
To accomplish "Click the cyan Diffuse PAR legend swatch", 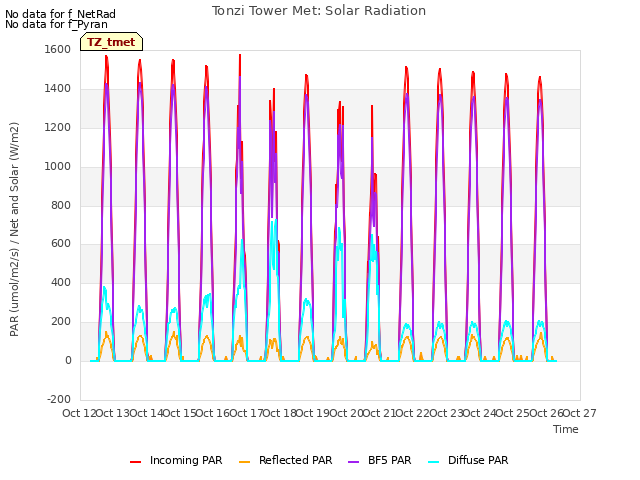I will coord(434,462).
